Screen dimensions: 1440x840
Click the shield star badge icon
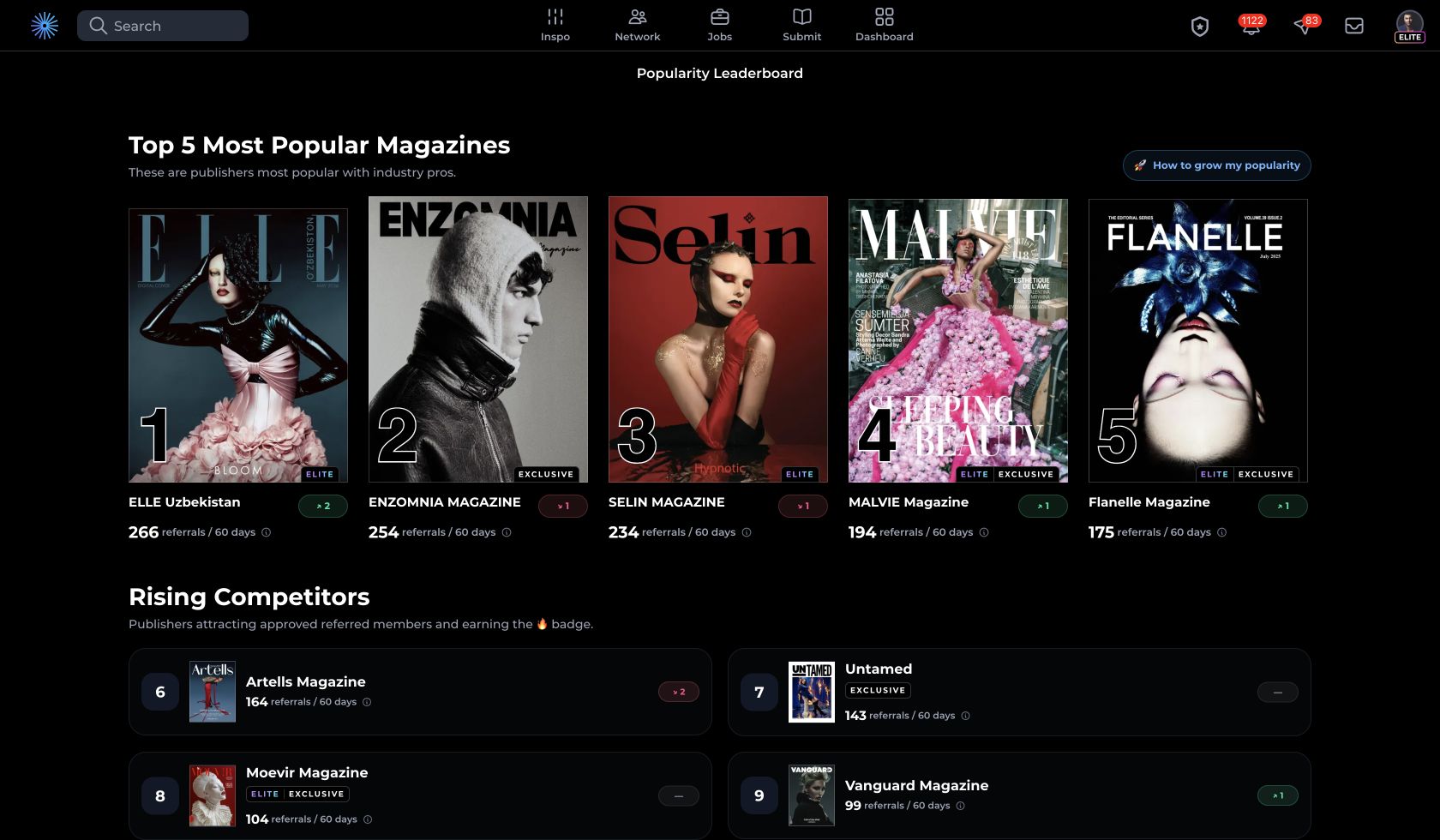coord(1200,27)
